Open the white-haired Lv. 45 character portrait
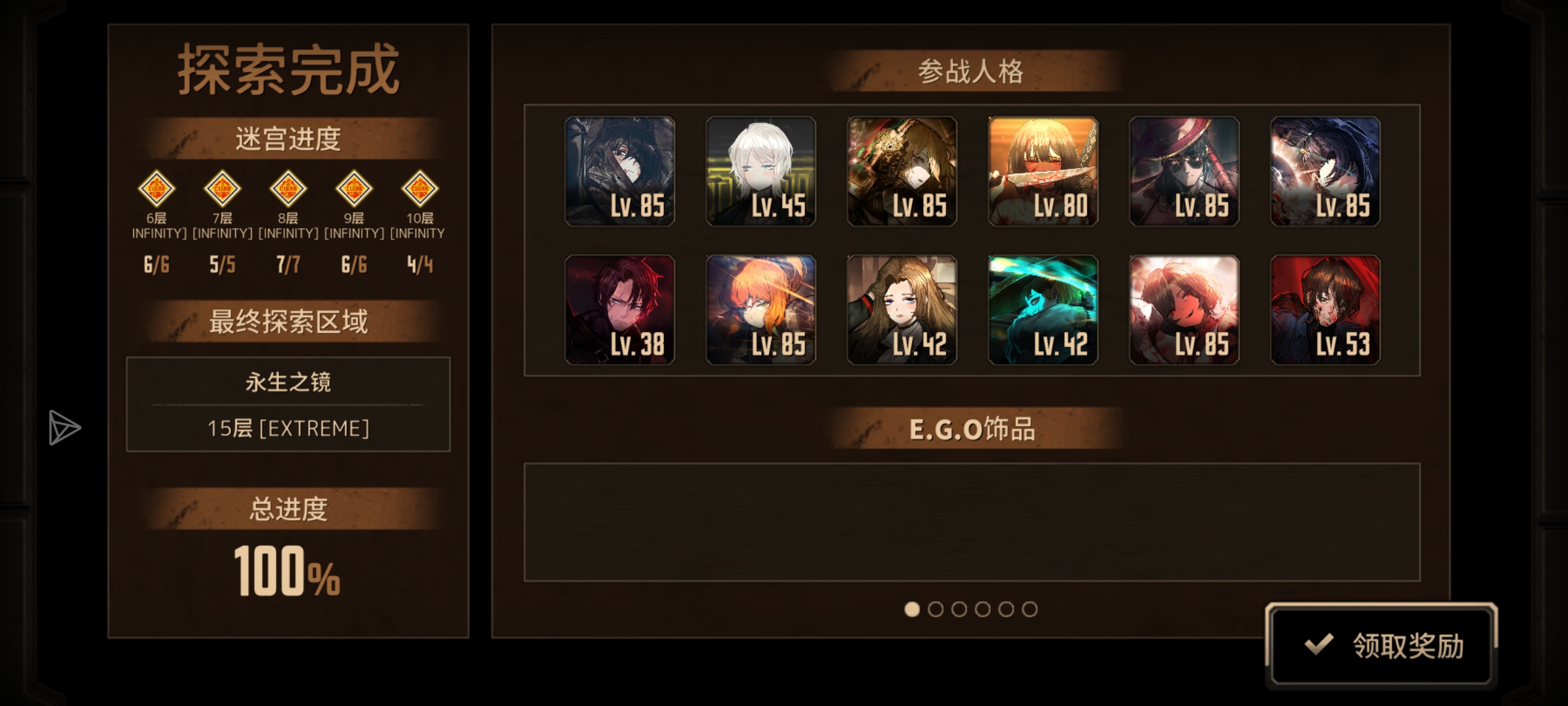The image size is (1568, 706). [761, 171]
